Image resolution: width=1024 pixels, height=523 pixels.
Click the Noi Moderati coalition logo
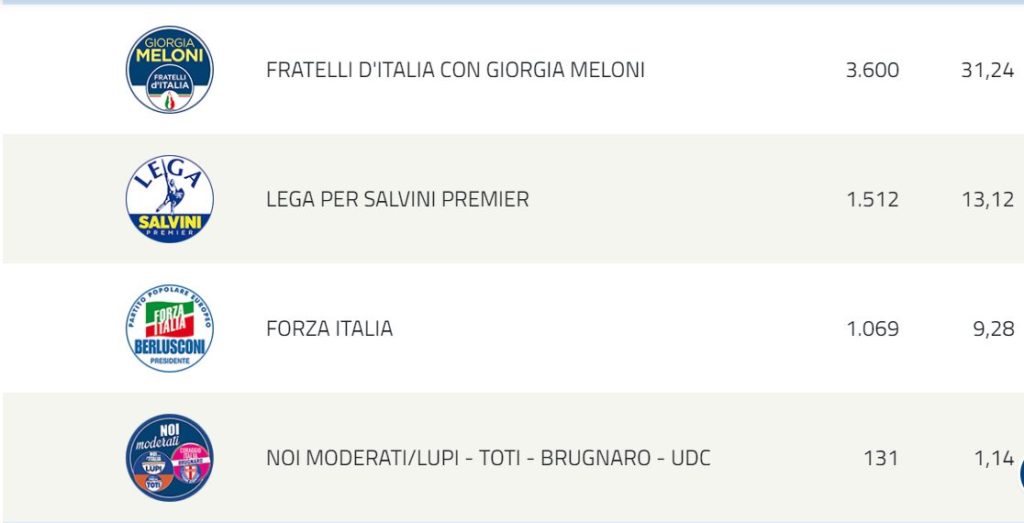[169, 458]
